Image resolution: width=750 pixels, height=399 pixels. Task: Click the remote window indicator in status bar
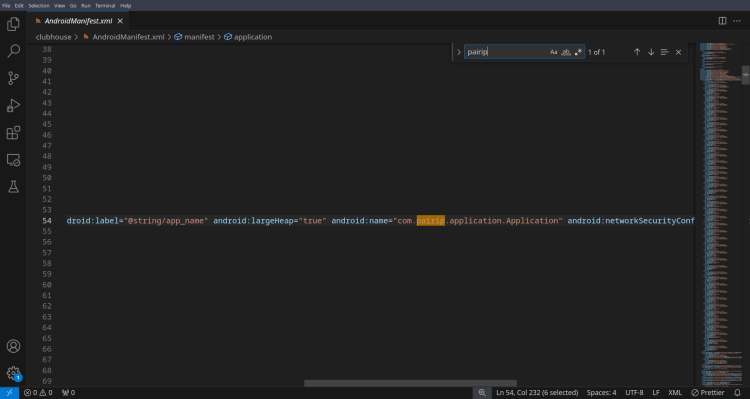click(9, 393)
